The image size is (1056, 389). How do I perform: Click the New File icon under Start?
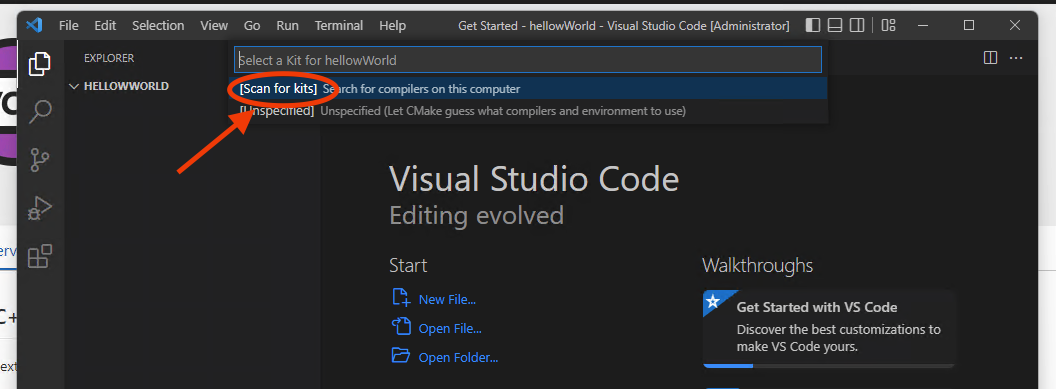tap(401, 298)
